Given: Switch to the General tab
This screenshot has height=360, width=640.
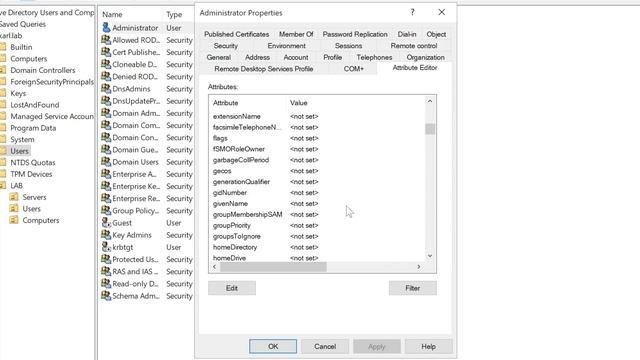Looking at the screenshot, I should (218, 57).
